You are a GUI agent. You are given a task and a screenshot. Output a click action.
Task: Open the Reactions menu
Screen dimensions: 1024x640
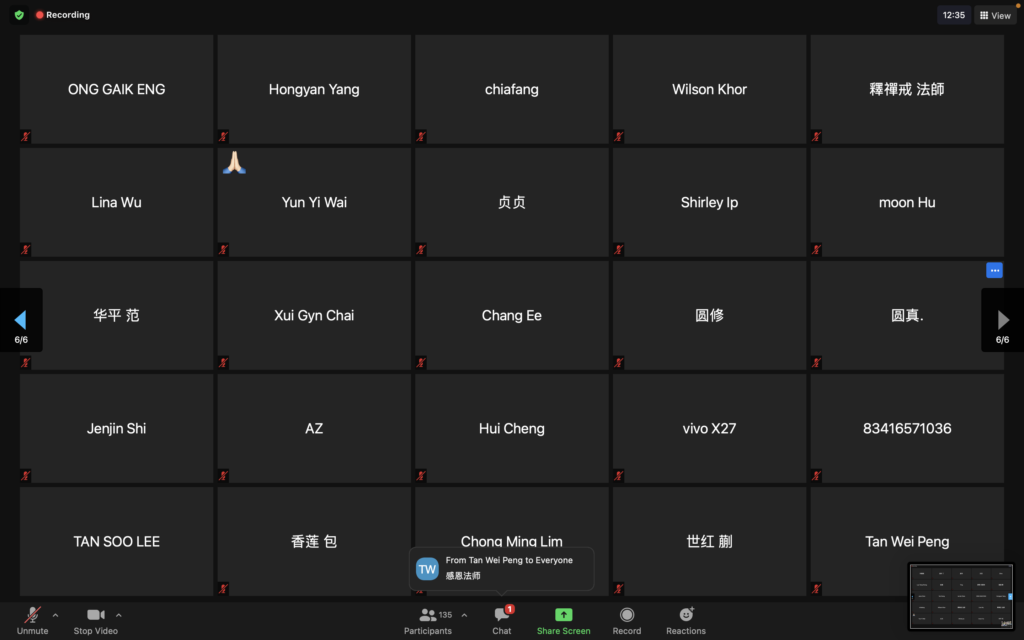point(686,620)
